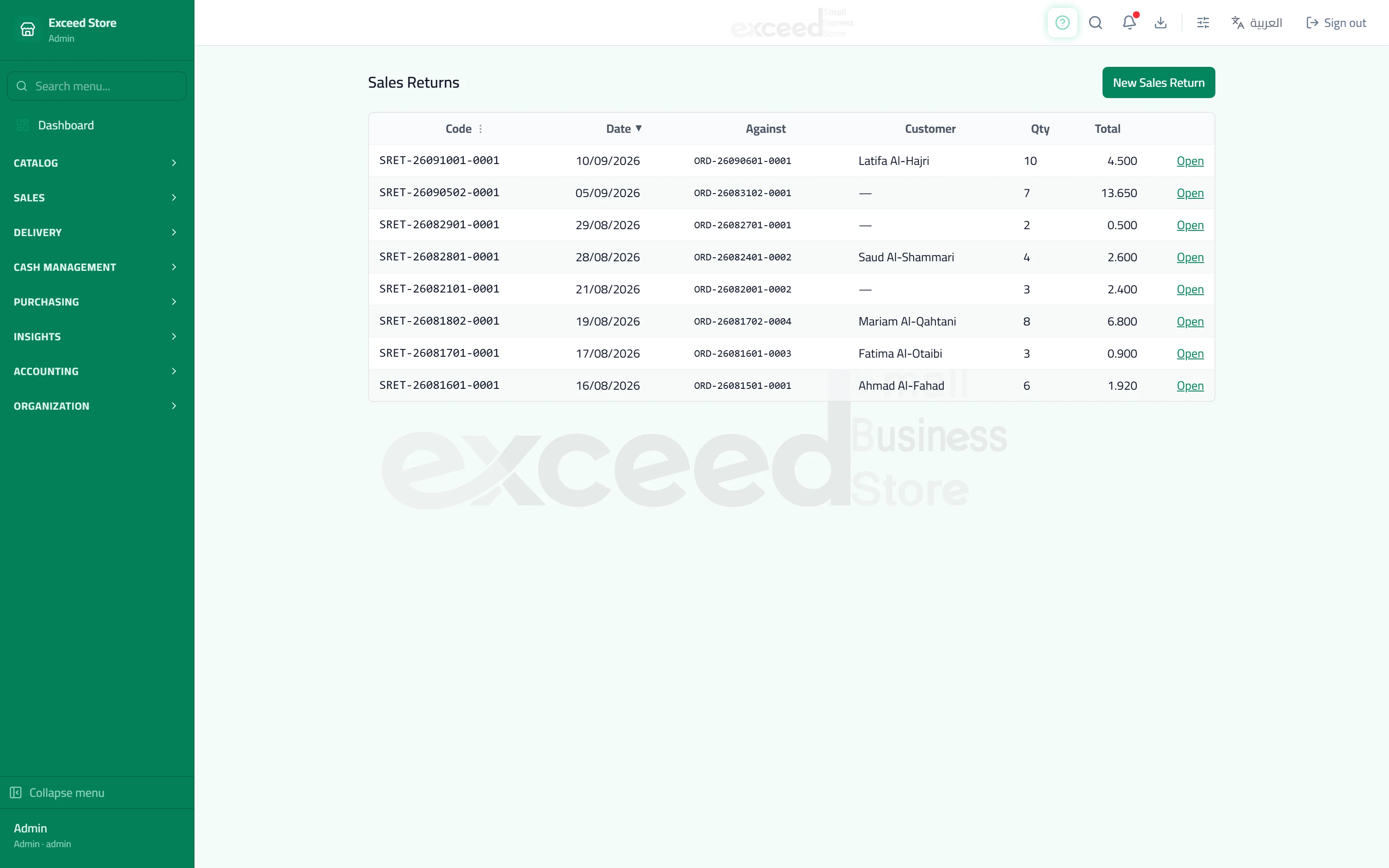
Task: Click the download icon in the top bar
Action: [1161, 23]
